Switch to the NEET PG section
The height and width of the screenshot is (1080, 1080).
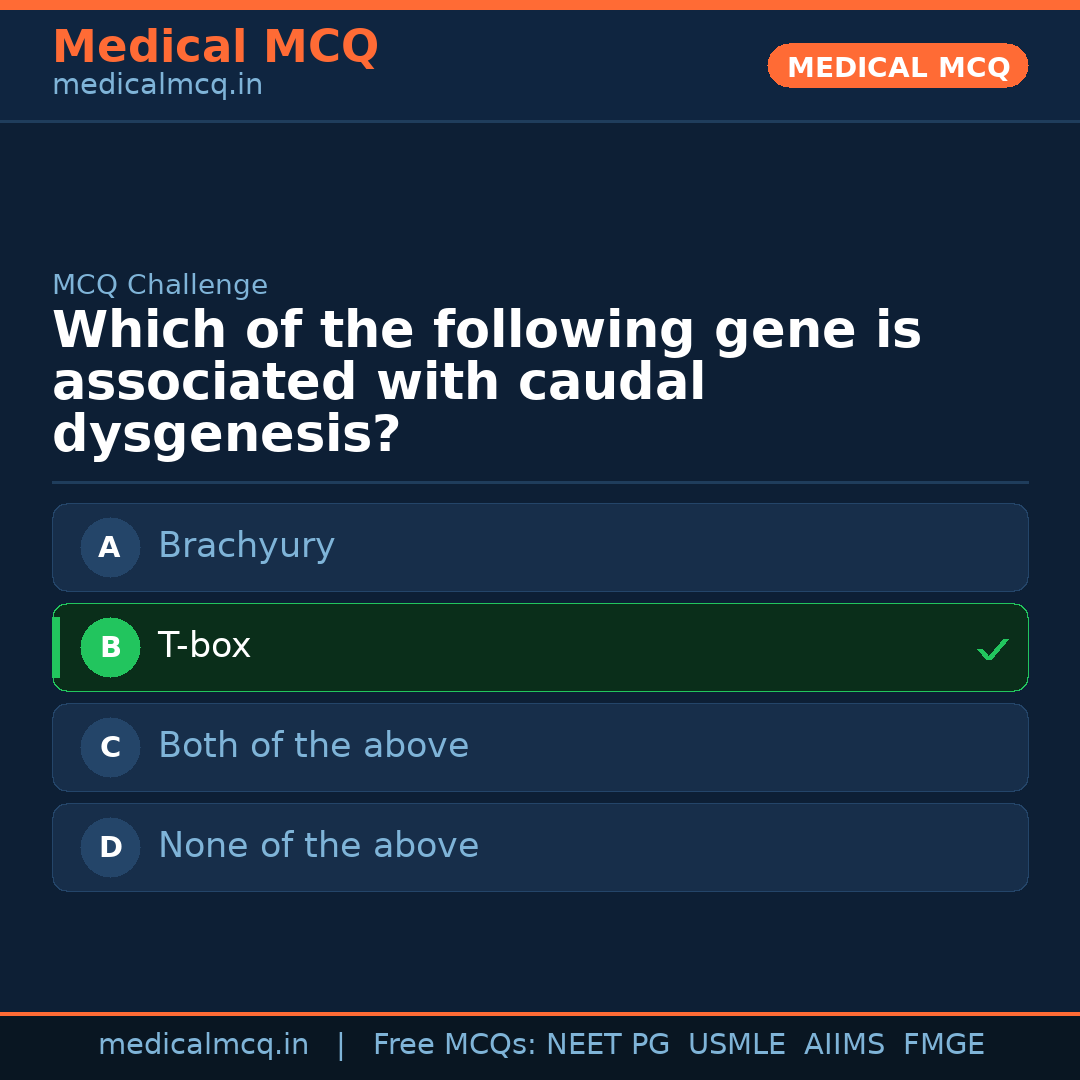[x=607, y=1044]
